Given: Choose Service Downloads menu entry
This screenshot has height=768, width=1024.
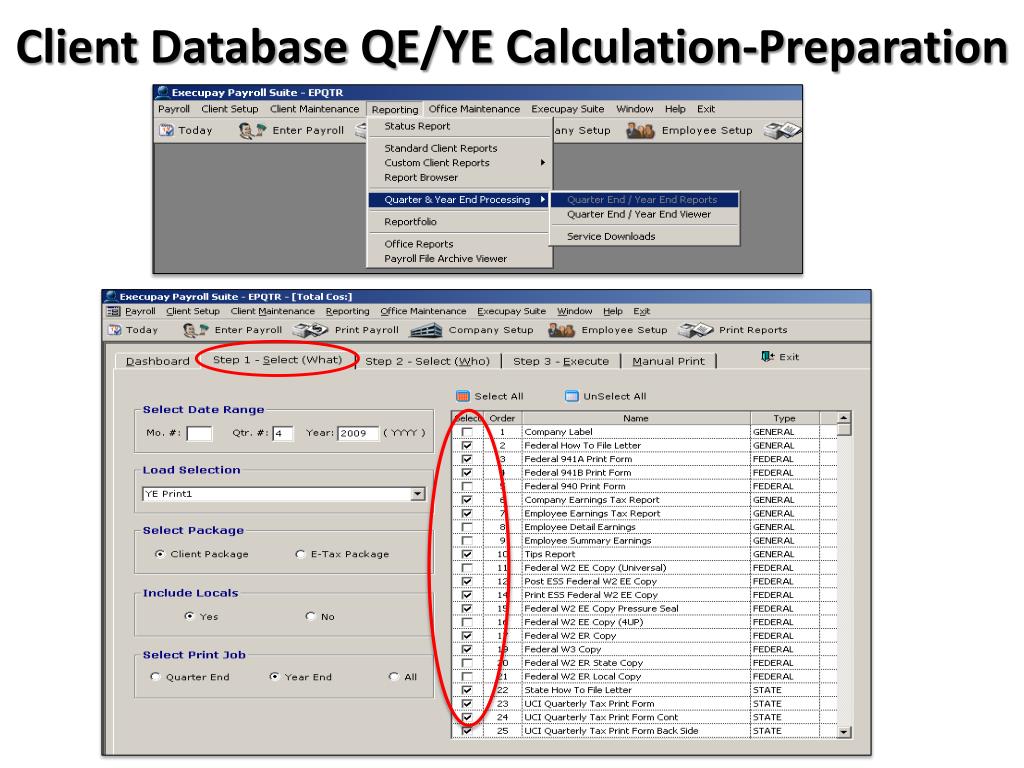Looking at the screenshot, I should [x=611, y=236].
